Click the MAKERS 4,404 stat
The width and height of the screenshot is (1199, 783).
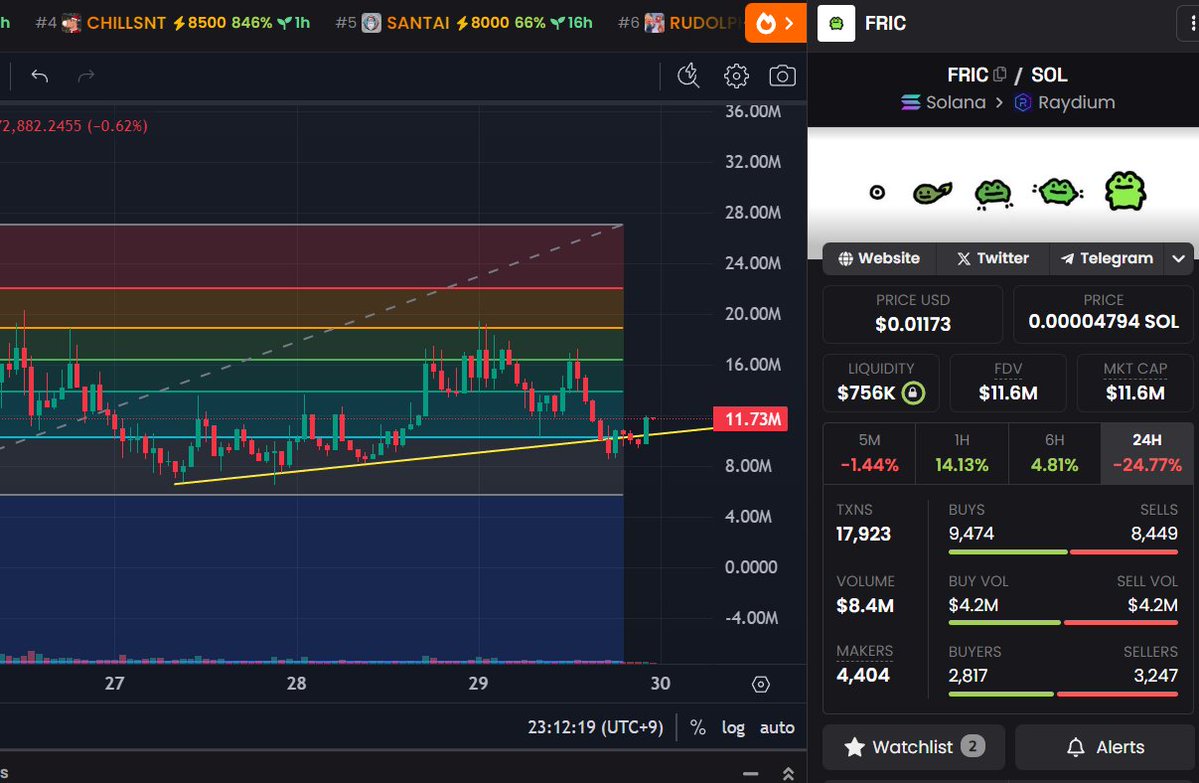coord(864,664)
